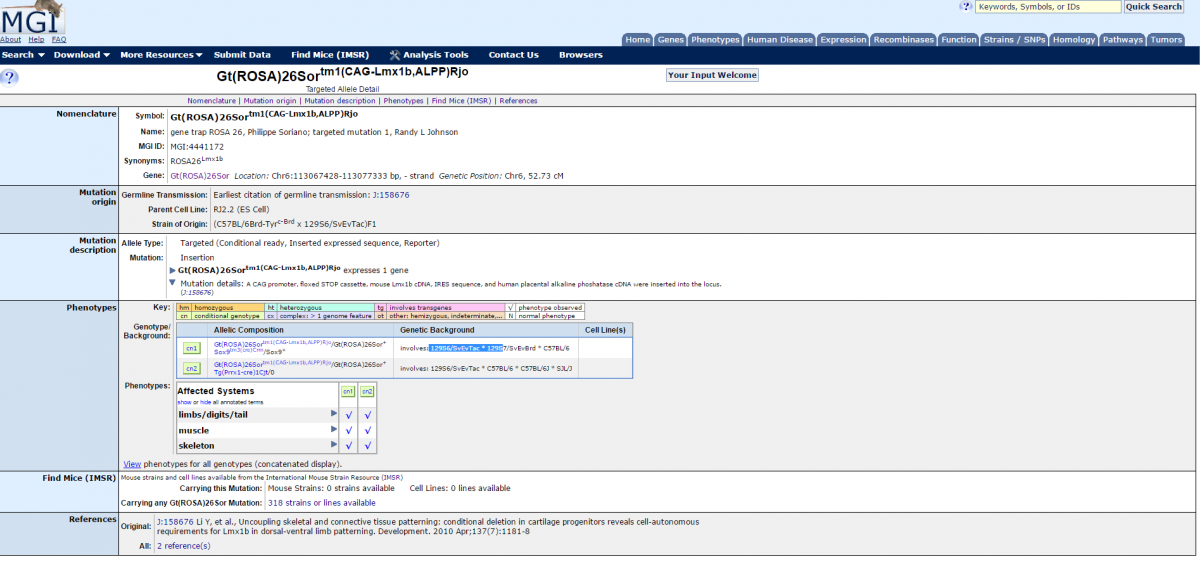Open the More Resources dropdown menu
The width and height of the screenshot is (1200, 562).
tap(161, 55)
